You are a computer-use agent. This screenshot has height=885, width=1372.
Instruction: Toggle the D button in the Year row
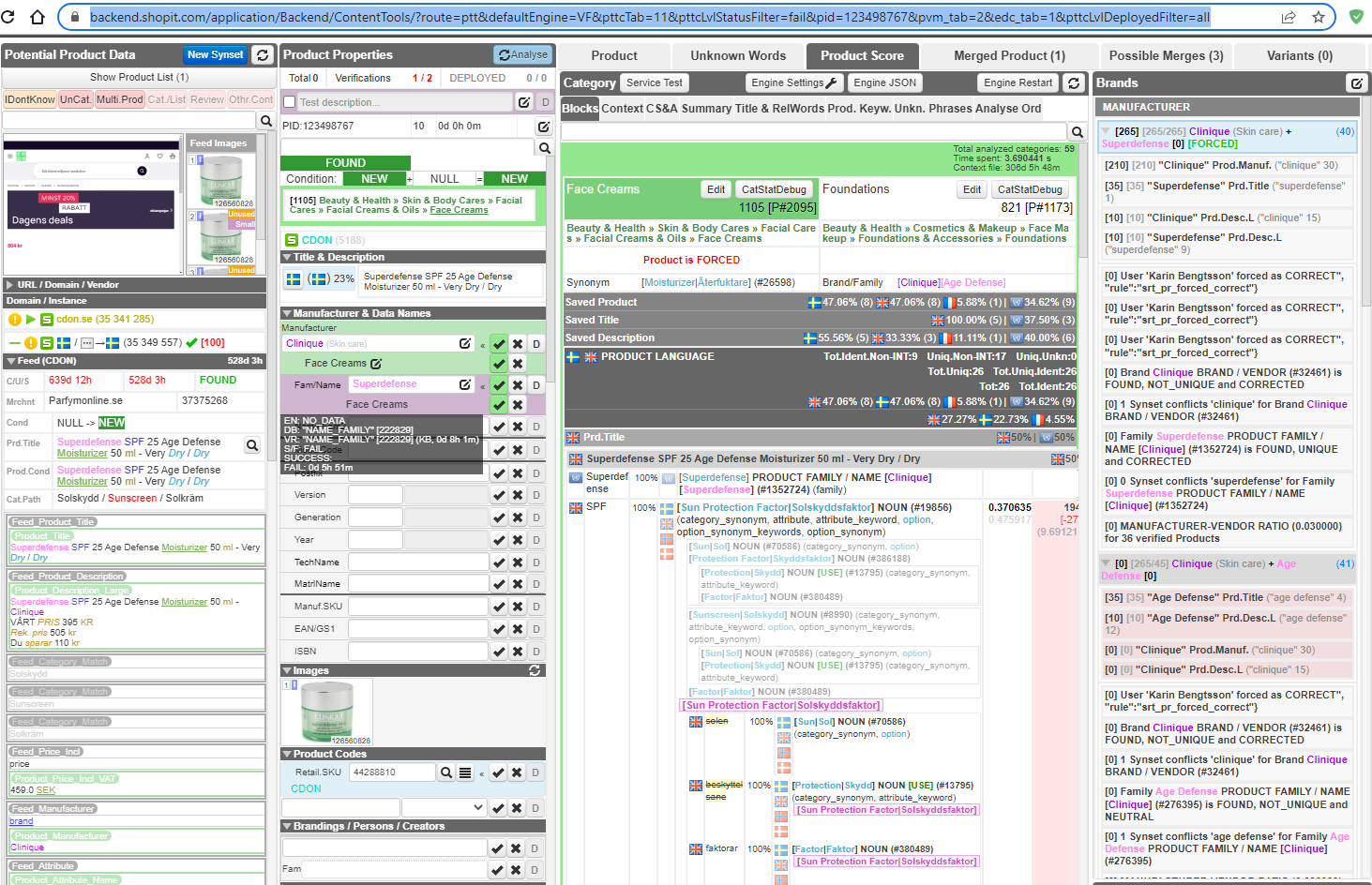pos(536,540)
